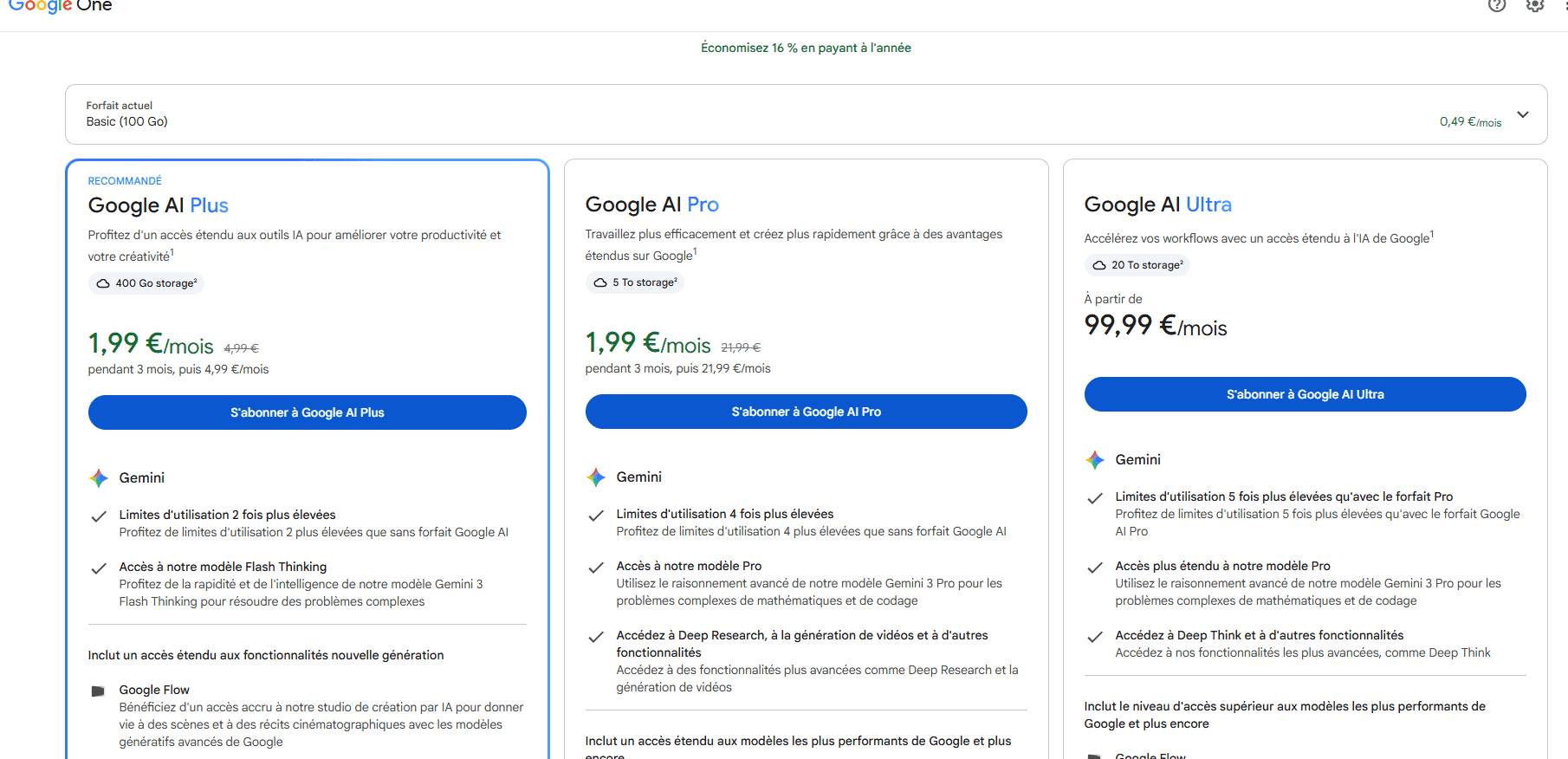Click the cloud icon on 400 Go storage chip

103,283
